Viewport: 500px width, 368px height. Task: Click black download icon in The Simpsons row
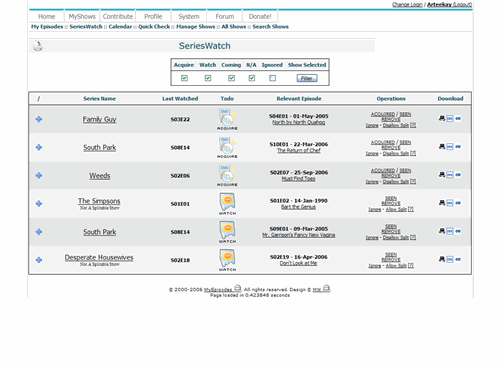[x=442, y=203]
